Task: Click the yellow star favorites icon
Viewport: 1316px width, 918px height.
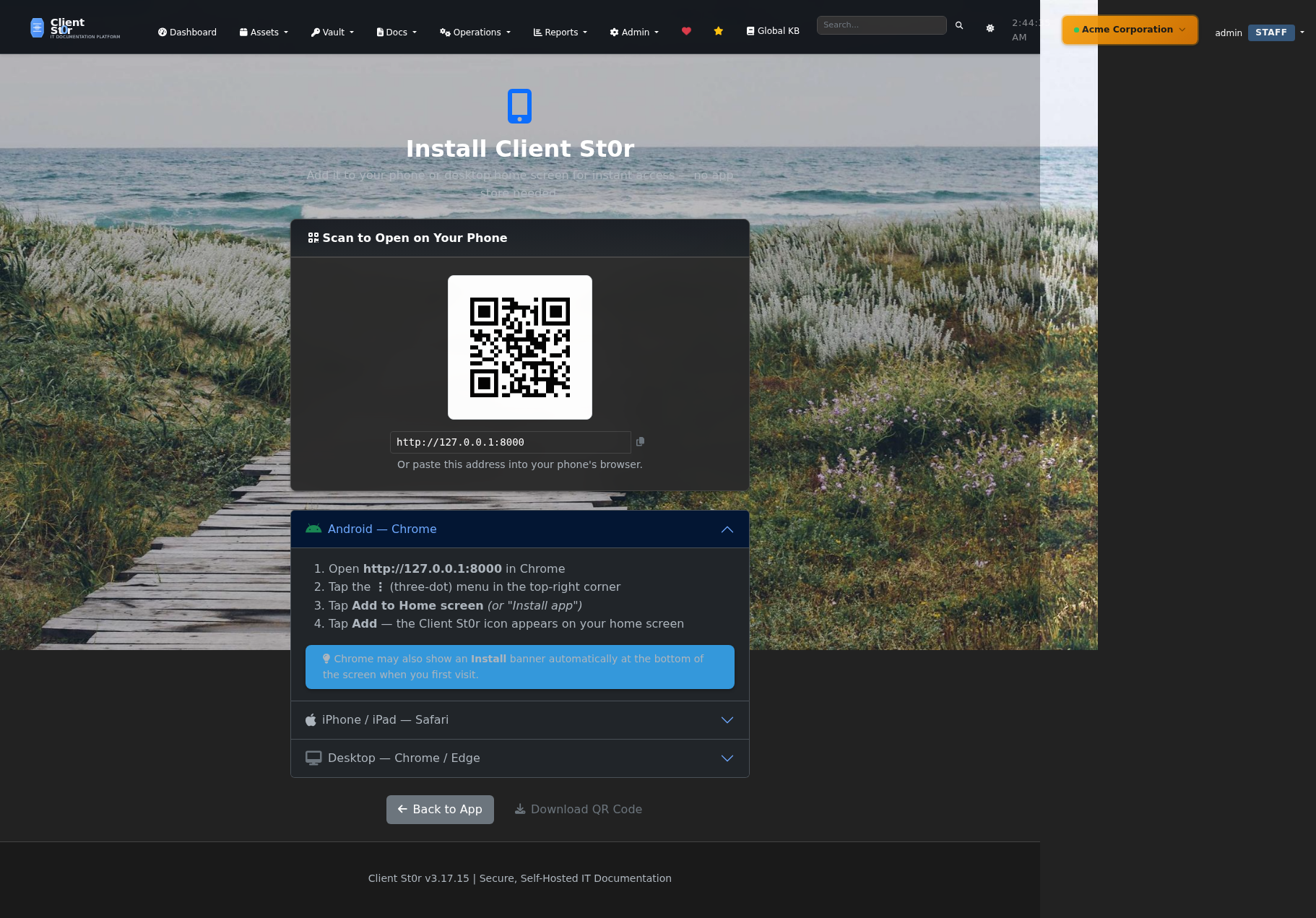Action: [x=718, y=31]
